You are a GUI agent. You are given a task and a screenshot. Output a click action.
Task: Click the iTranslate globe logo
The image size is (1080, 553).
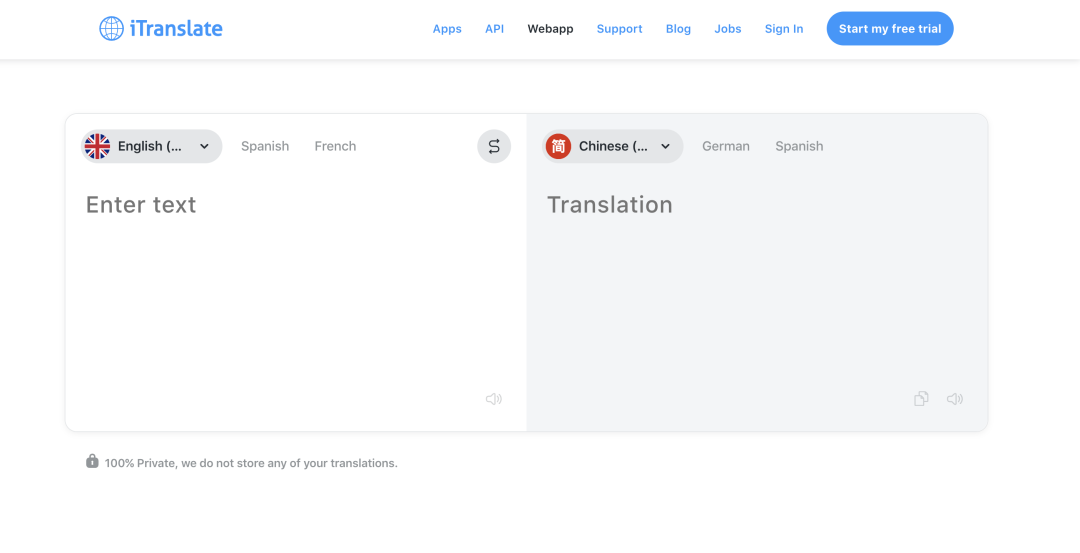click(111, 29)
